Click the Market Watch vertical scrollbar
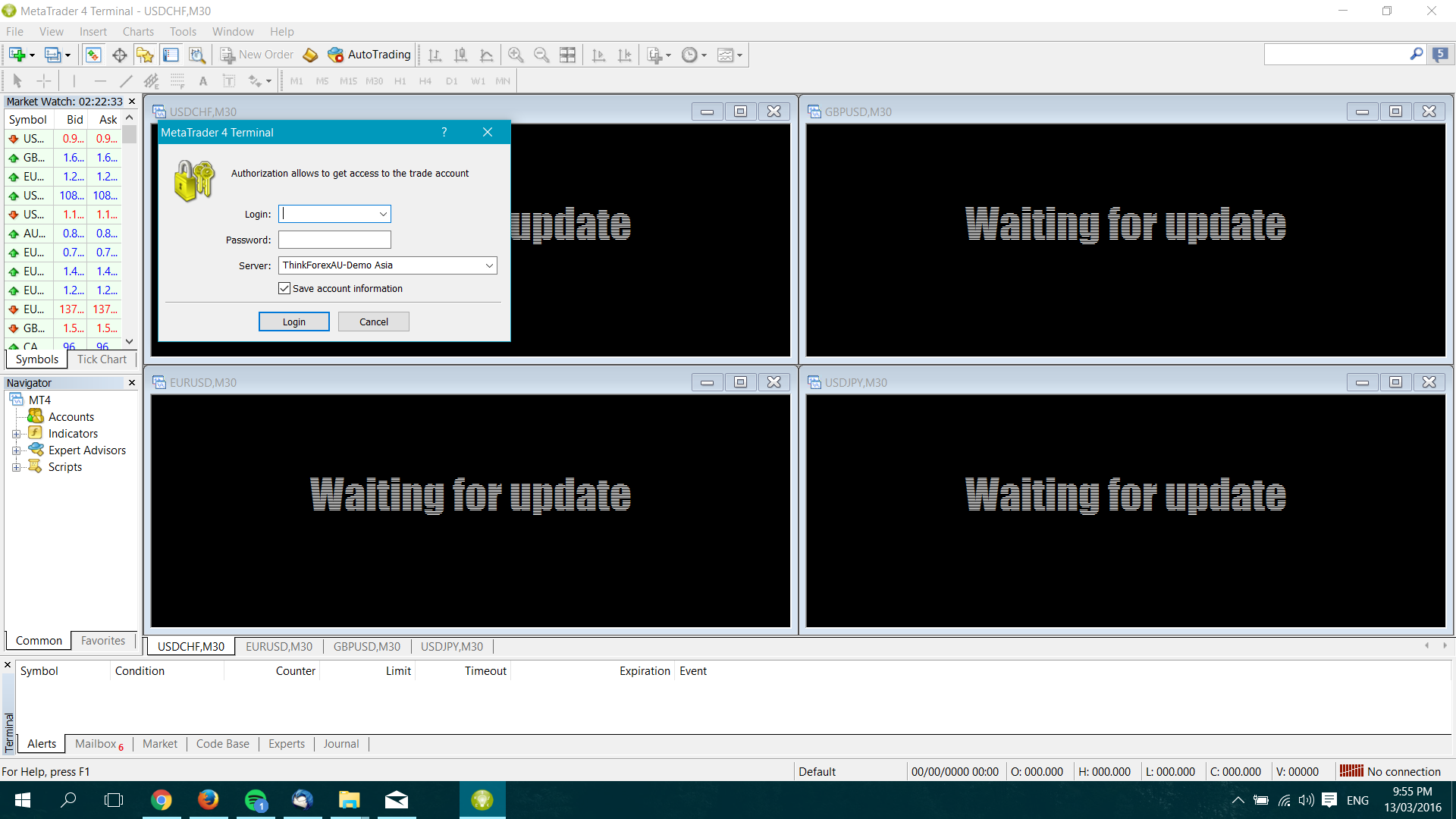 pyautogui.click(x=130, y=229)
